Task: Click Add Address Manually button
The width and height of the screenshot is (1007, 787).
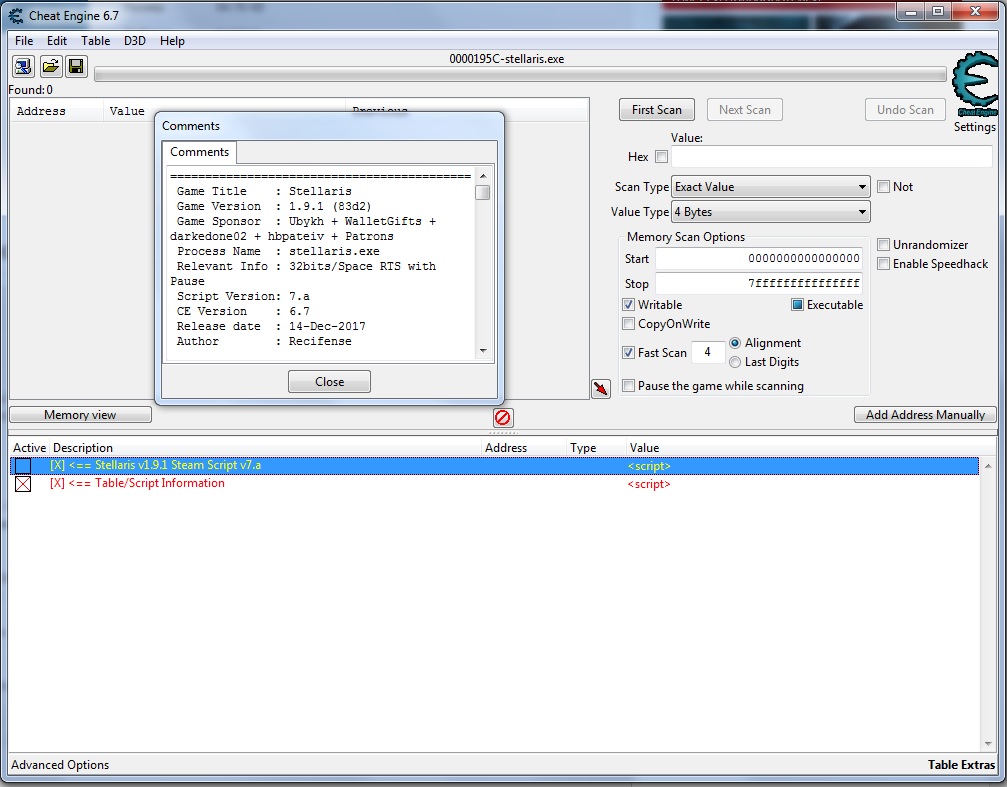Action: (x=925, y=415)
